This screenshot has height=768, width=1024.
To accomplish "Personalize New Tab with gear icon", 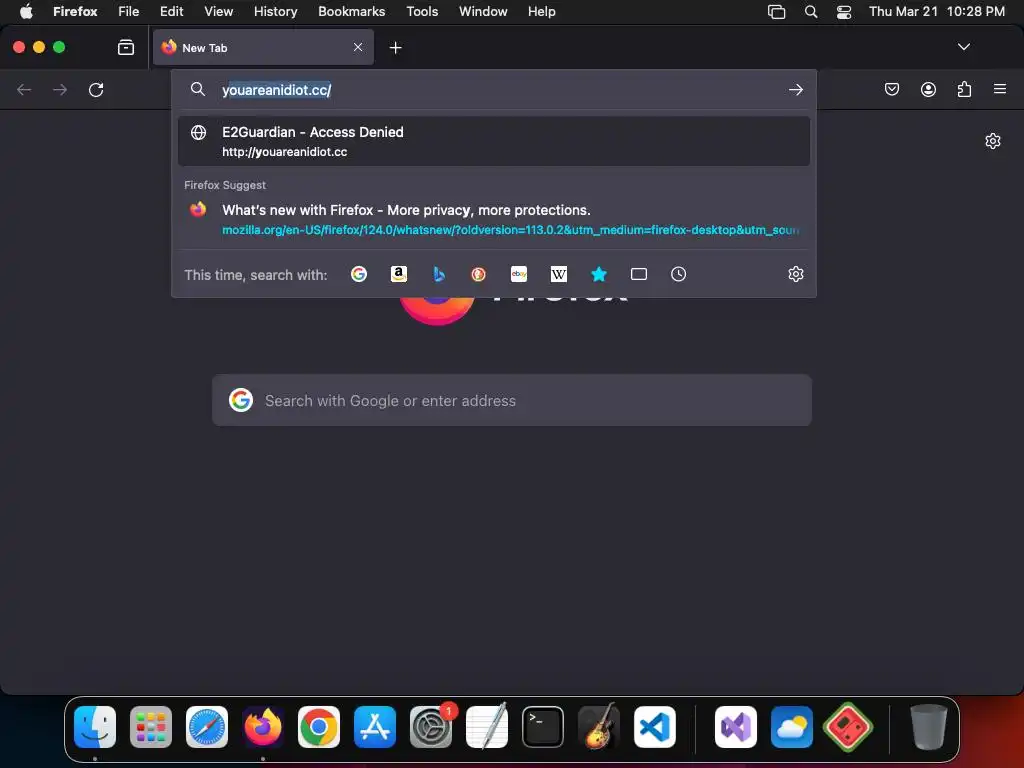I will 993,141.
